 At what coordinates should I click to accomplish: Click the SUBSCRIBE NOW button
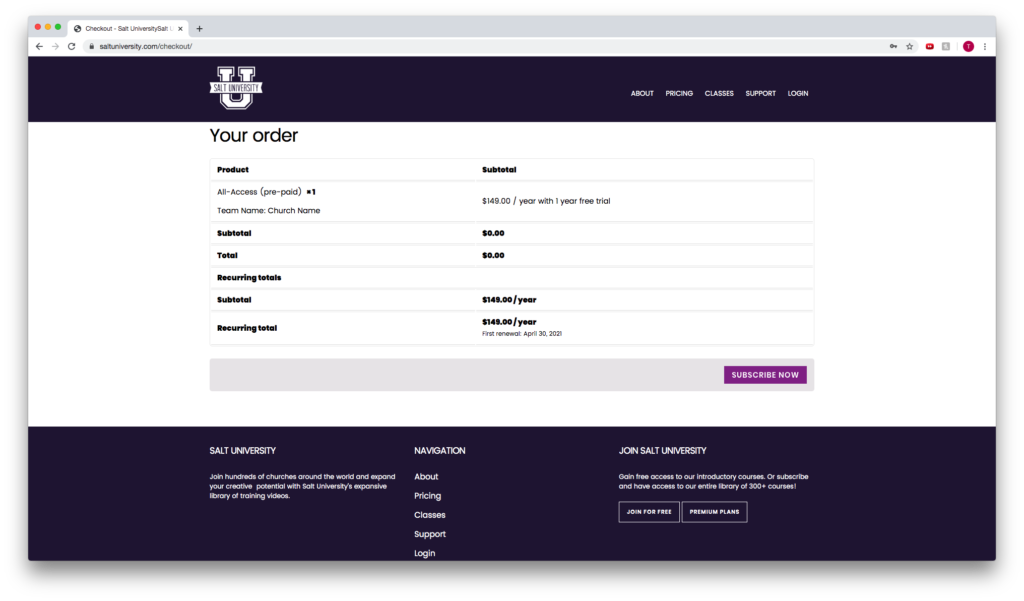tap(765, 375)
